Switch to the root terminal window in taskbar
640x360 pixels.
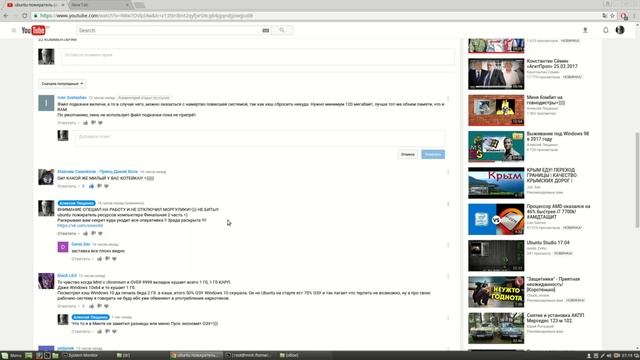tap(249, 356)
